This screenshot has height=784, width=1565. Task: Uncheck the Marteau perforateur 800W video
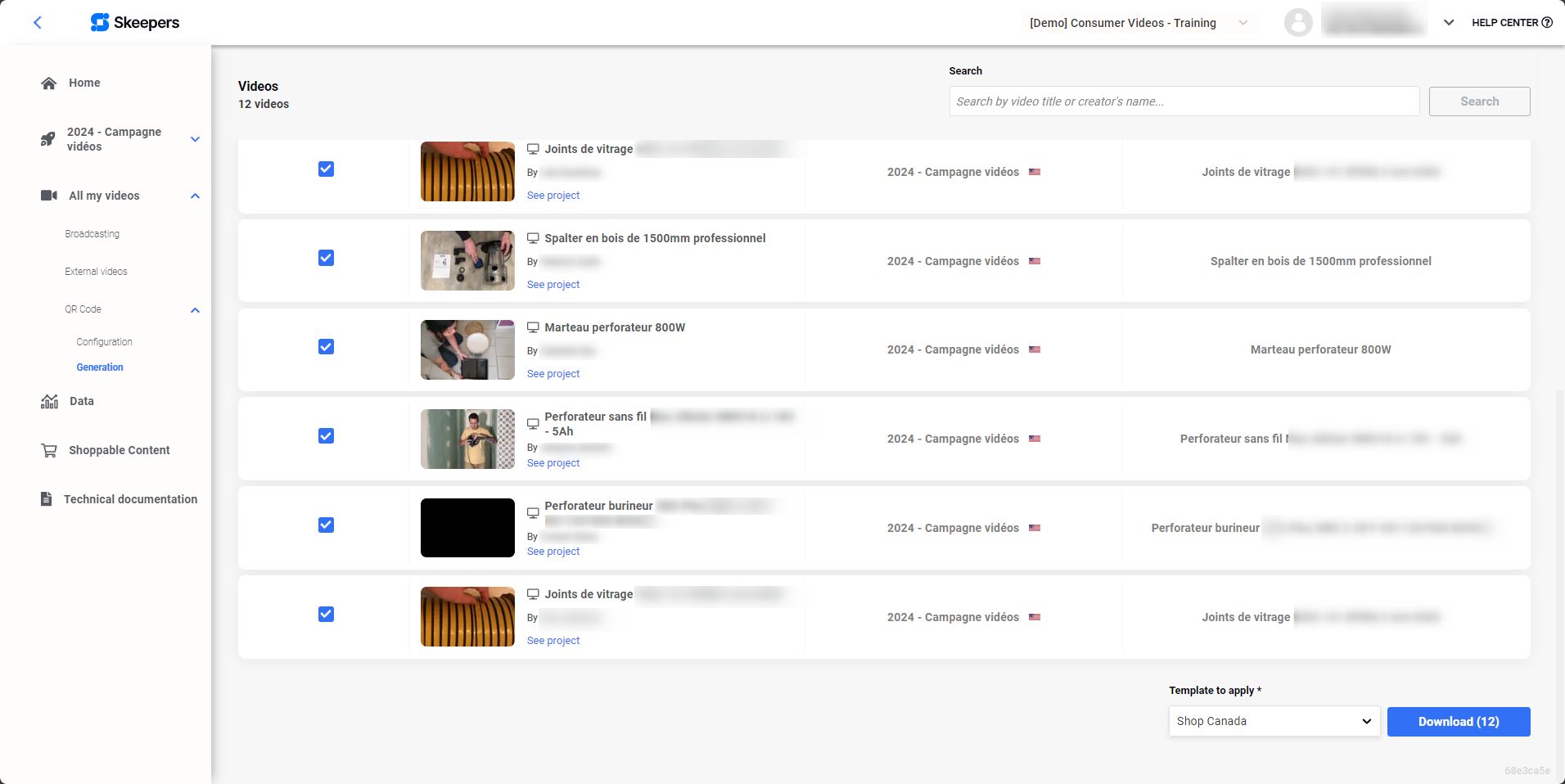(x=326, y=347)
